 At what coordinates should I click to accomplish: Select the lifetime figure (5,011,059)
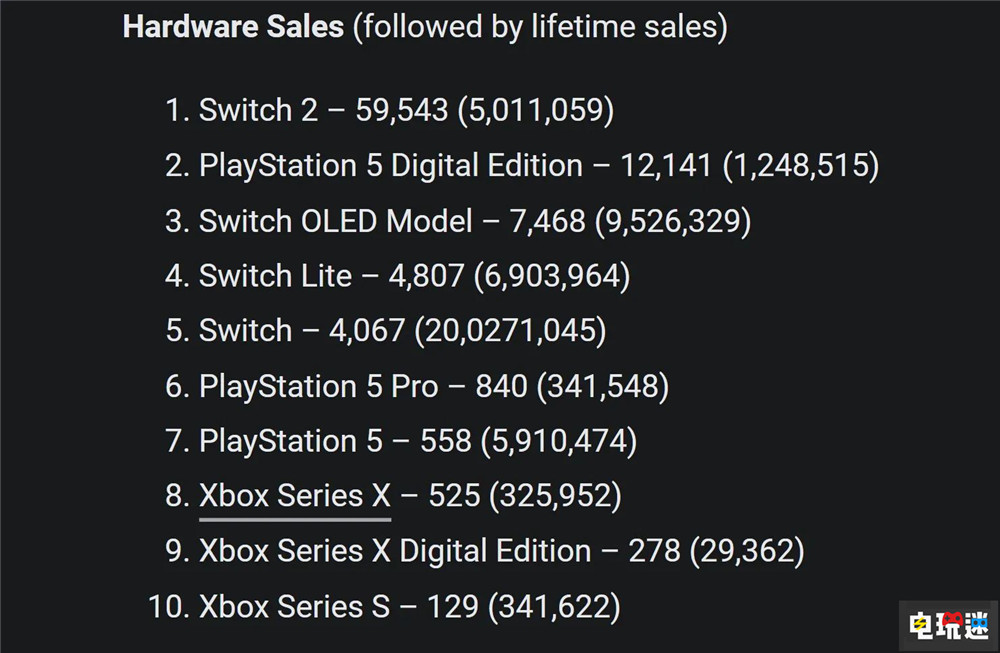click(535, 110)
